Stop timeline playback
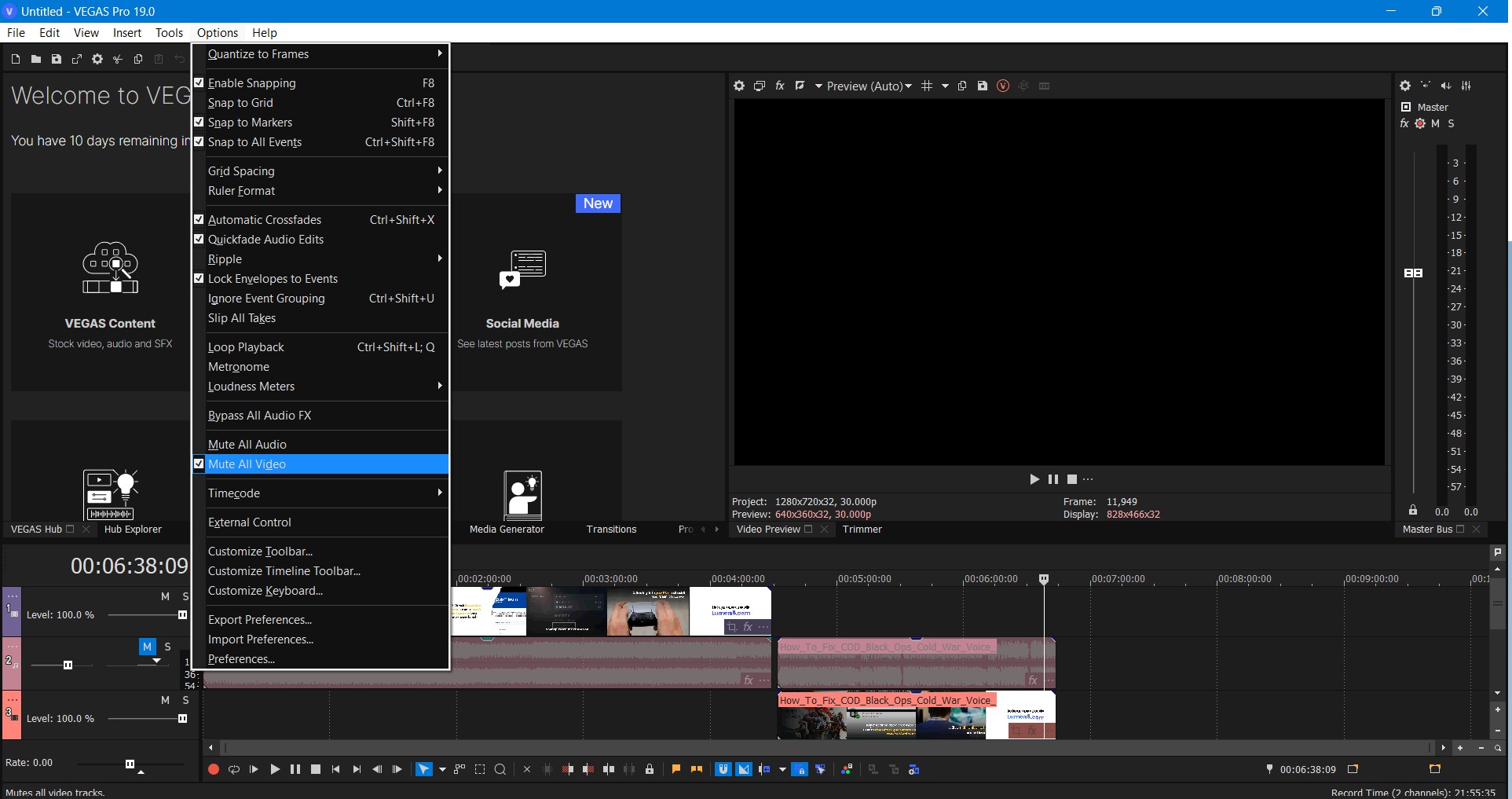Viewport: 1512px width, 799px height. tap(315, 769)
